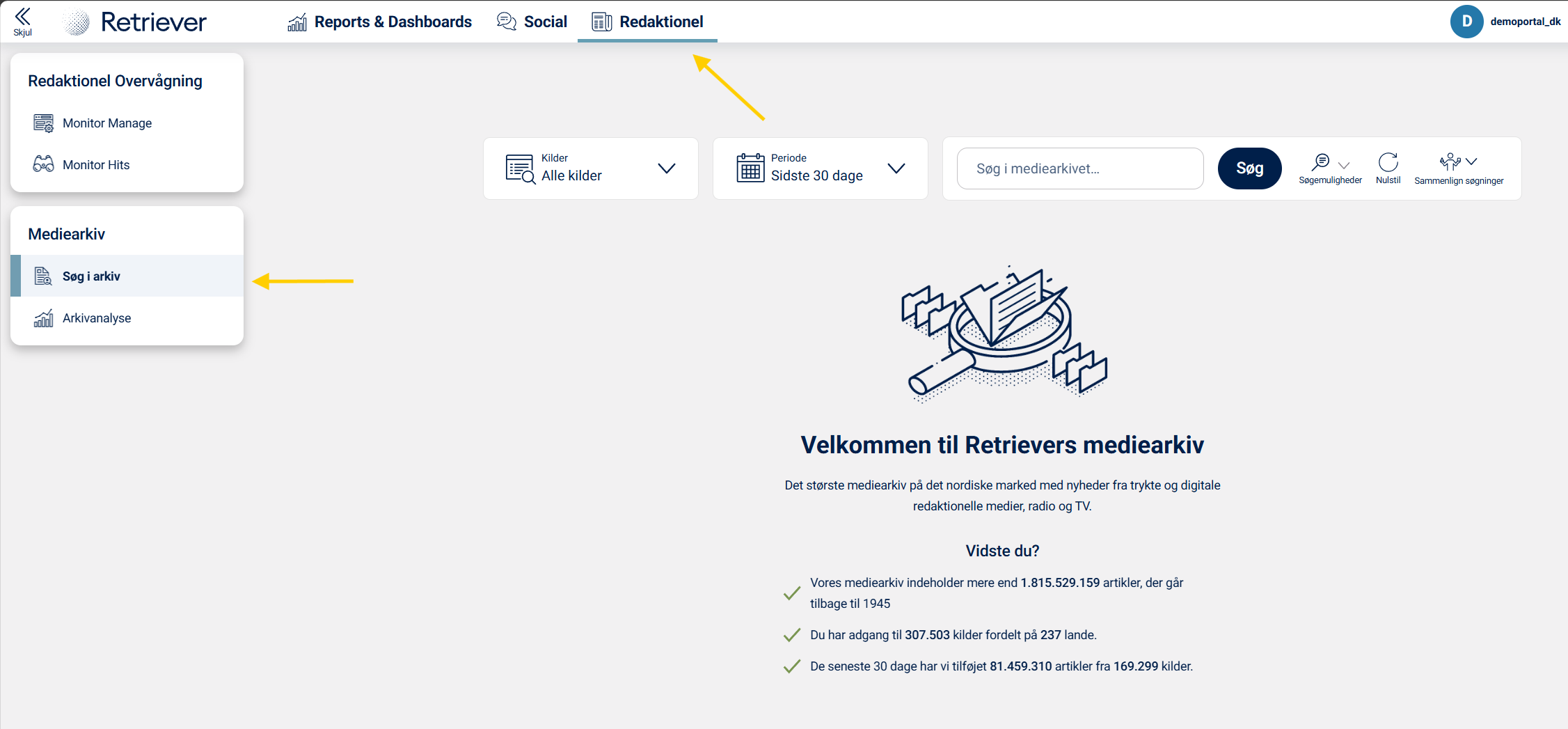Image resolution: width=1568 pixels, height=729 pixels.
Task: Select the Redaktionel tab
Action: point(648,22)
